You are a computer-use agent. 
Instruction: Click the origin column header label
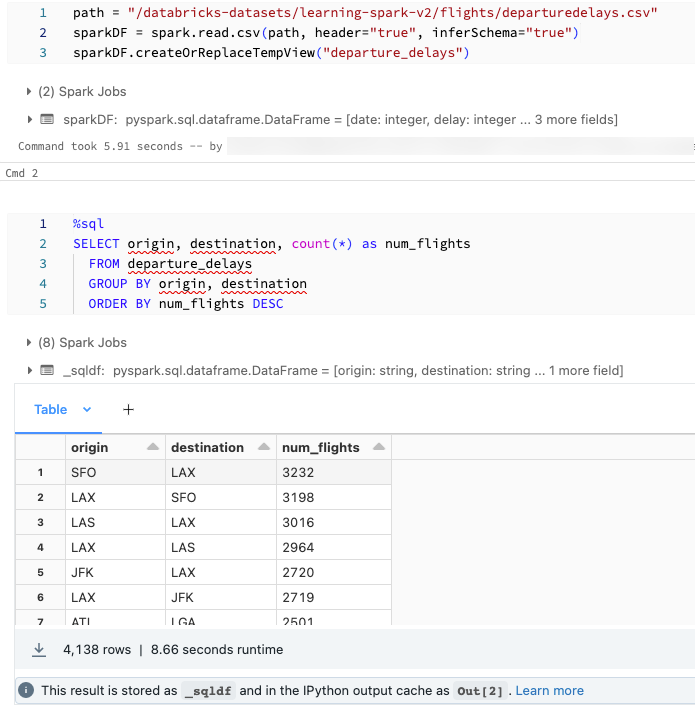90,447
